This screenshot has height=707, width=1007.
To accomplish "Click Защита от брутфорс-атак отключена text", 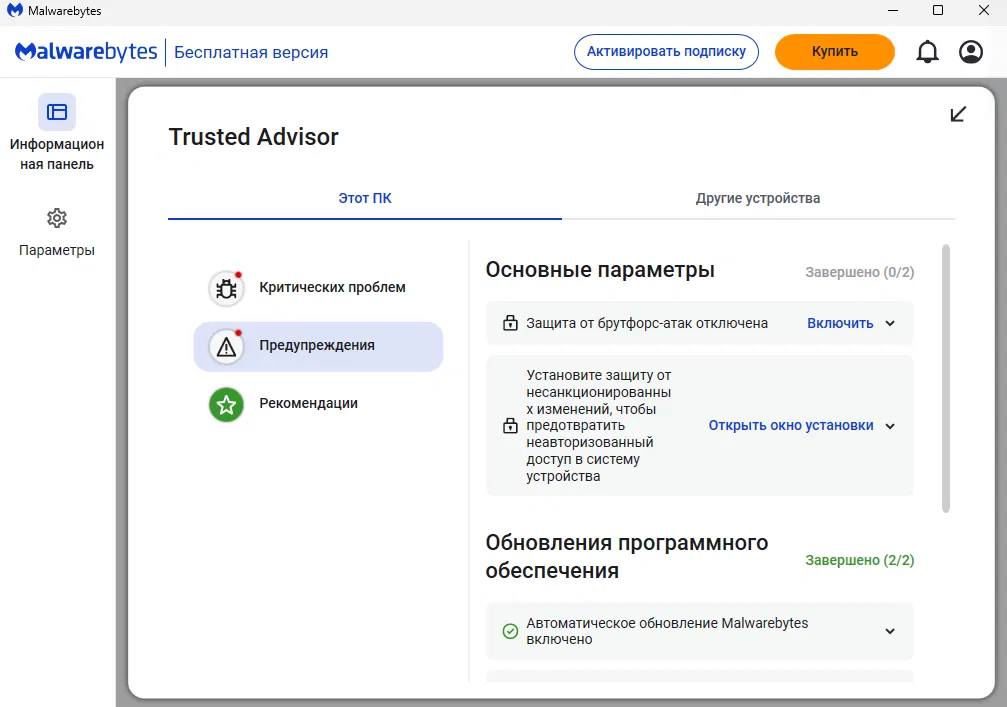I will 647,324.
